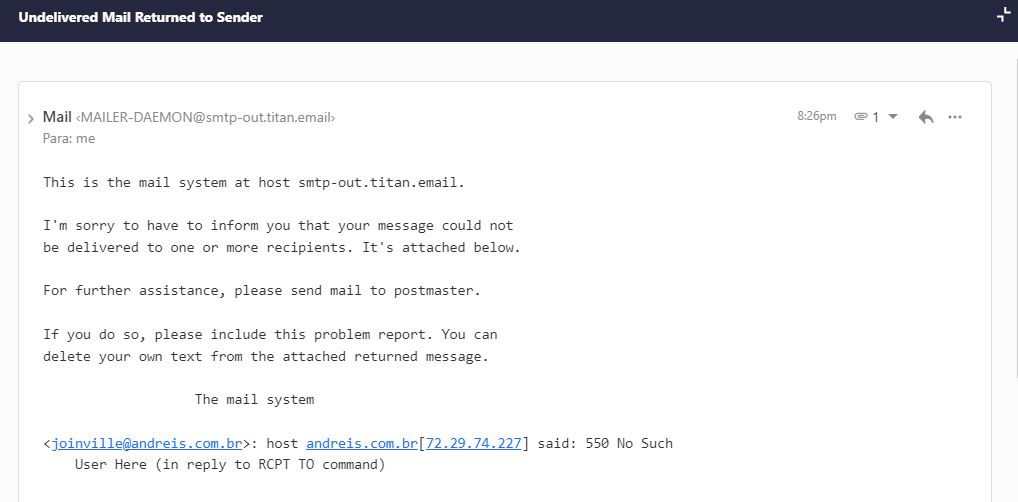
Task: Click MAILER-DAEMON@smtp-out.titan.email sender address
Action: click(x=206, y=118)
